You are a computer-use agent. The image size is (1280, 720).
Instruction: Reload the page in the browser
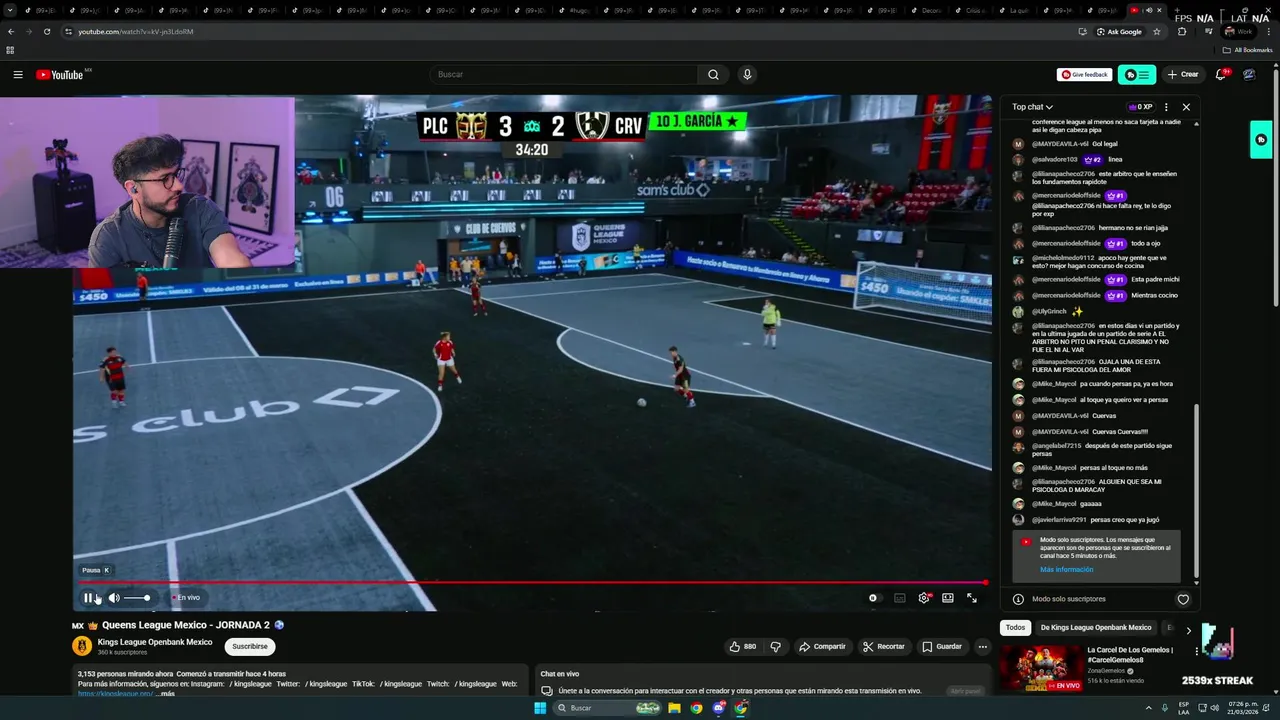coord(46,32)
